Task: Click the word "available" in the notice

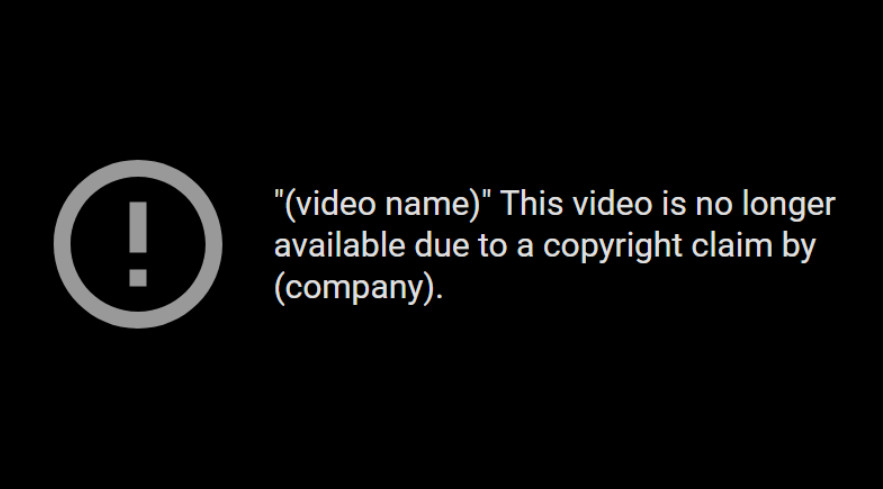Action: point(339,245)
